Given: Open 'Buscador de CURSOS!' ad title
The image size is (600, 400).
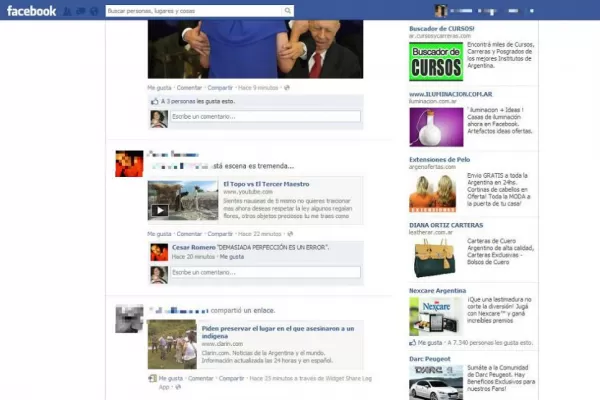Looking at the screenshot, I should tap(442, 29).
